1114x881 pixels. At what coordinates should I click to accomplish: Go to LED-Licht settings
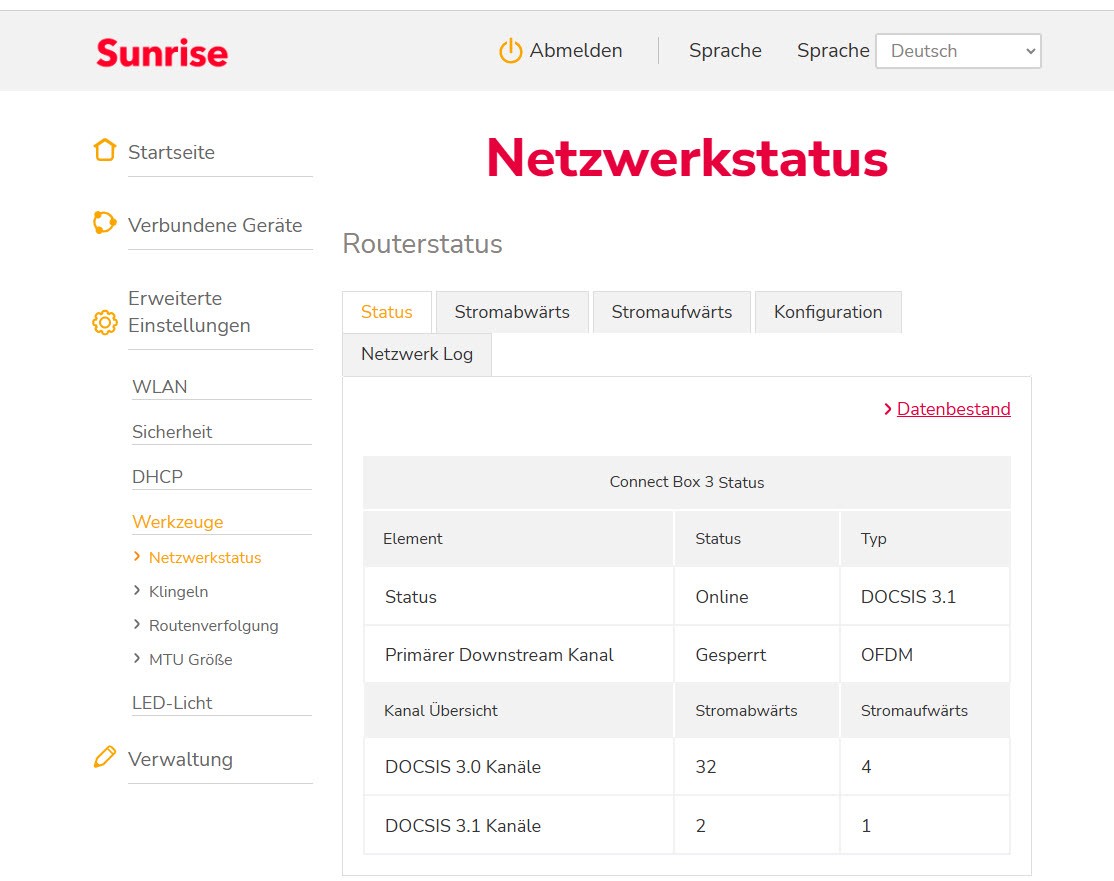[x=172, y=703]
